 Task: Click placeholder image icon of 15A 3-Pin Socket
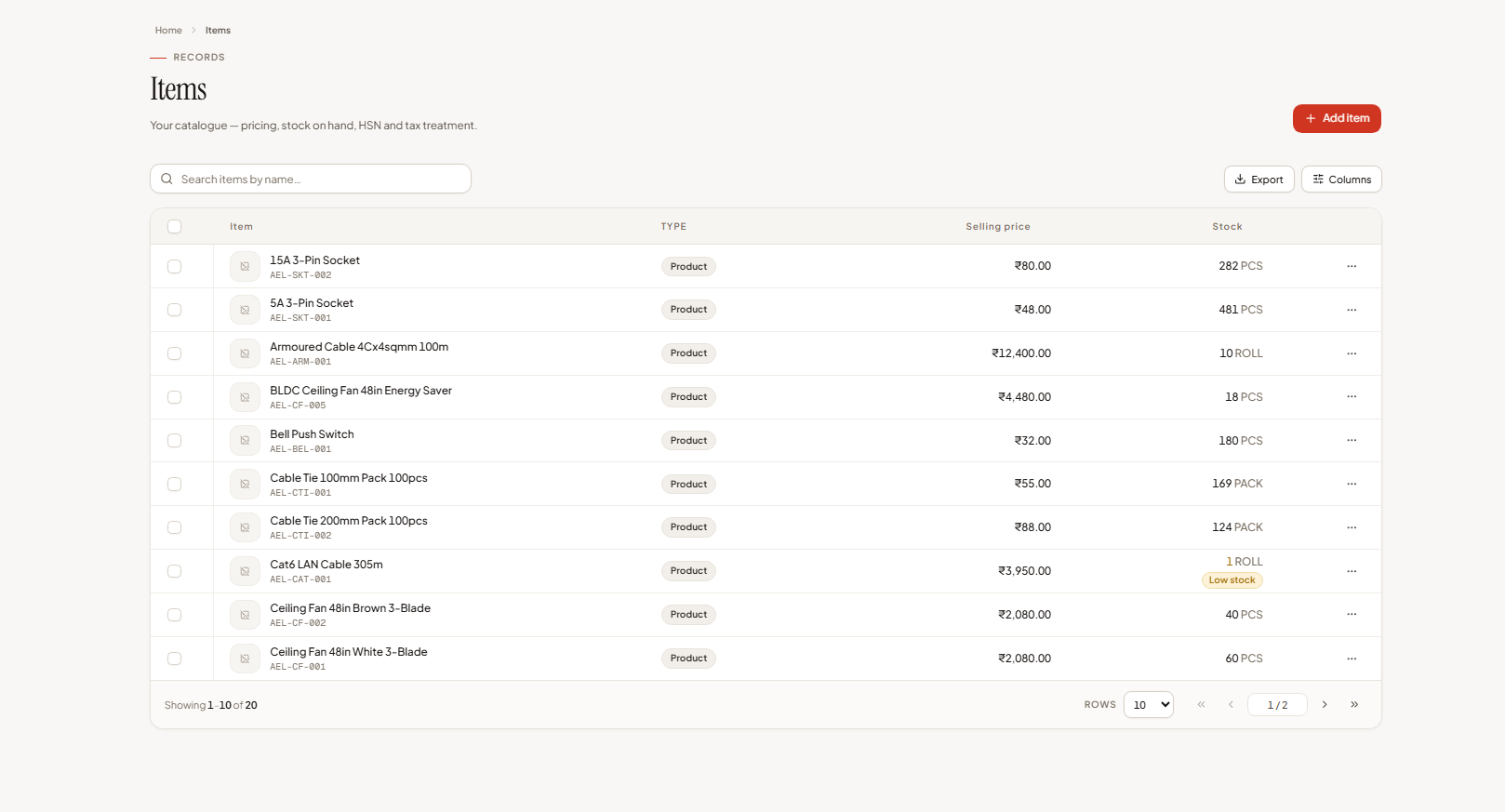[x=245, y=266]
